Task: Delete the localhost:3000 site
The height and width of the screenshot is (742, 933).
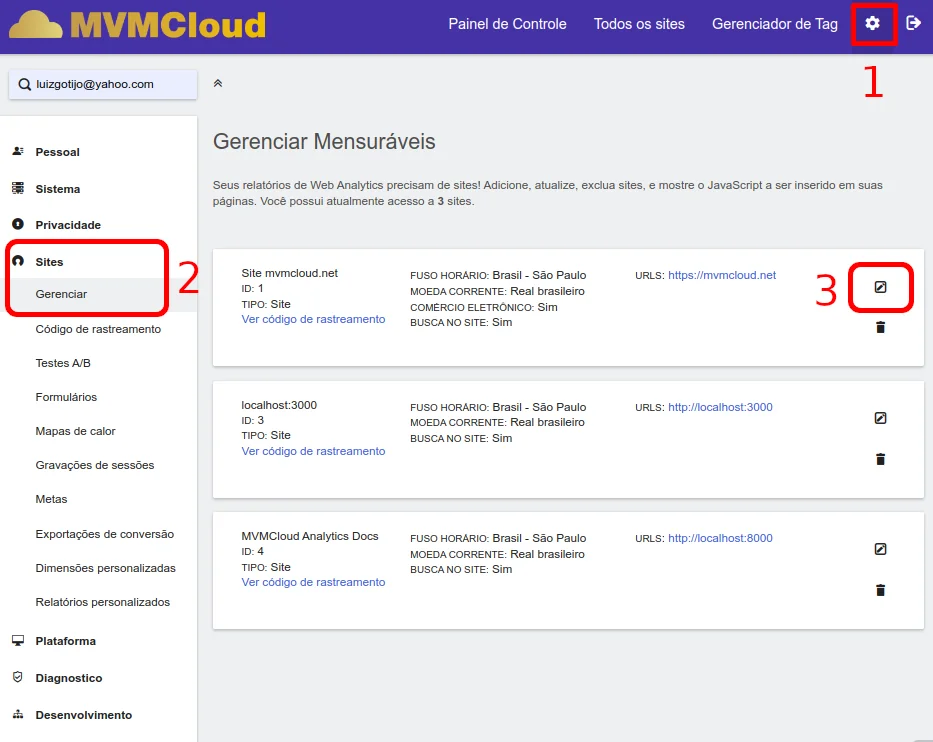Action: point(880,459)
